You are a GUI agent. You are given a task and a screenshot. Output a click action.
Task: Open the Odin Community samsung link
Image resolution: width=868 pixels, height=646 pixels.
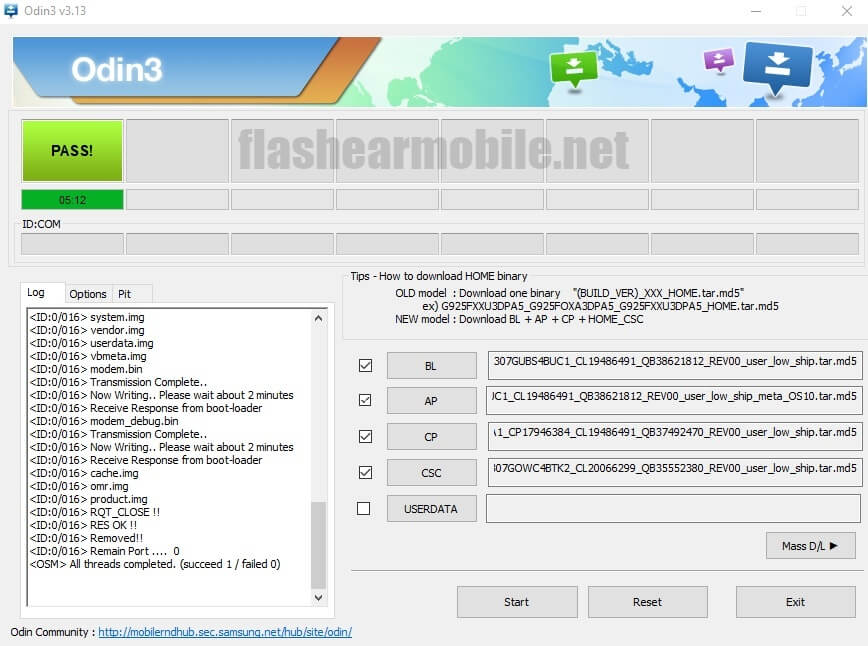(x=225, y=632)
